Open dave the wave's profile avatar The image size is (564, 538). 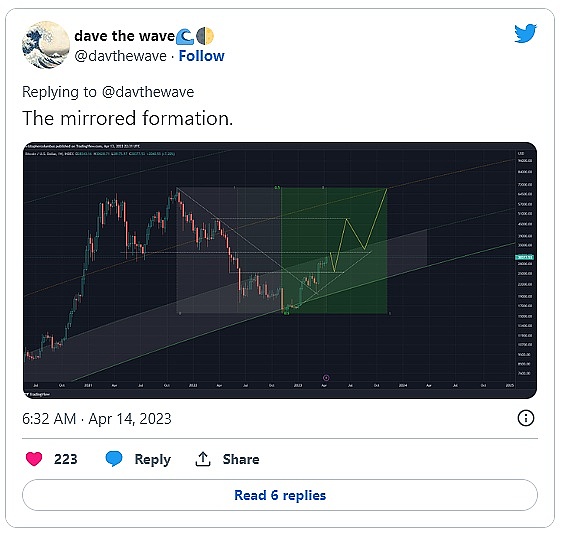pos(46,45)
